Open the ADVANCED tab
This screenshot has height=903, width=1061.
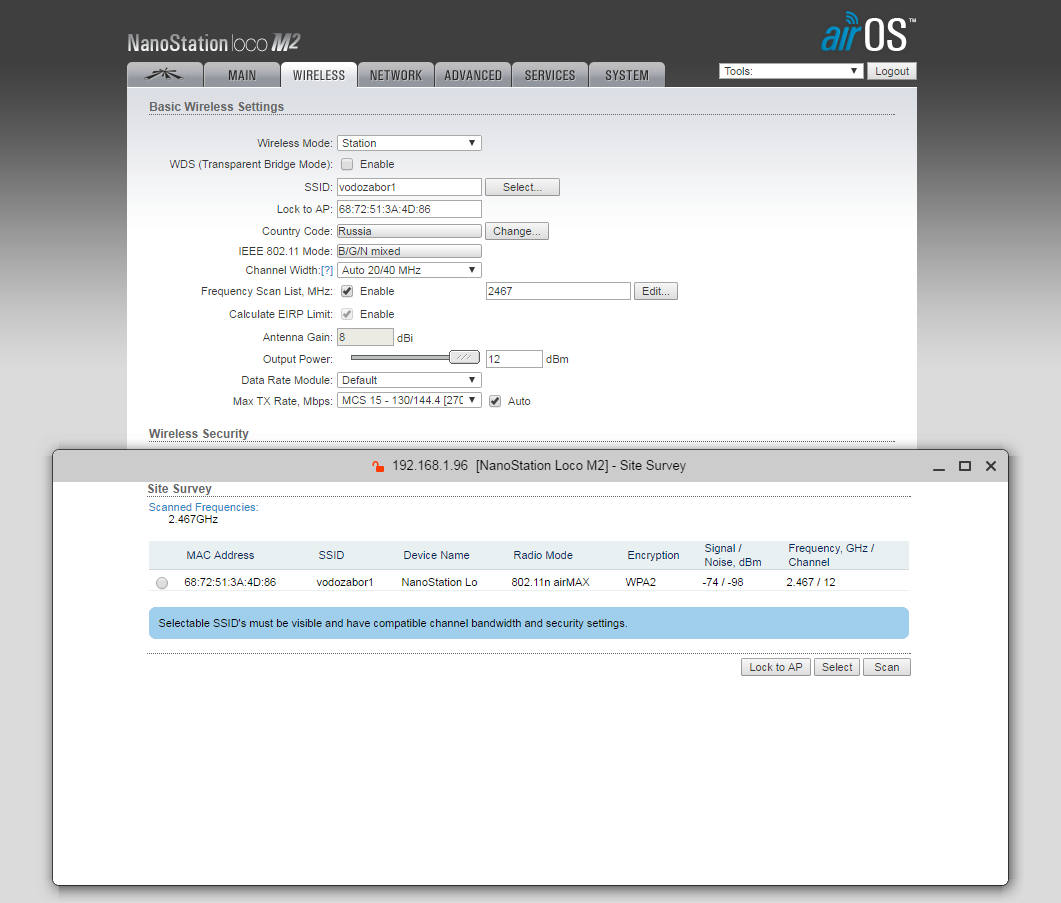(x=473, y=75)
